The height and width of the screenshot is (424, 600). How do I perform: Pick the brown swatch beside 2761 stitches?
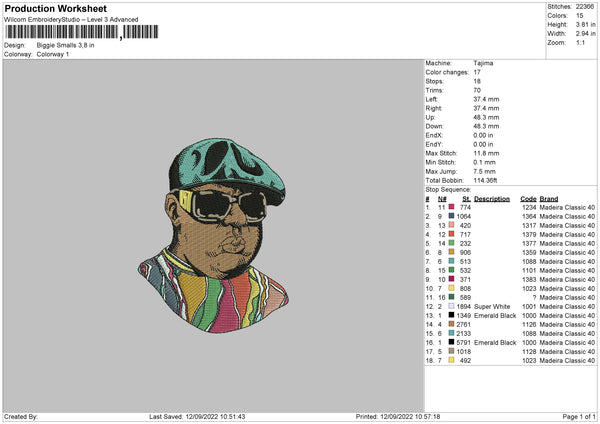pos(452,324)
